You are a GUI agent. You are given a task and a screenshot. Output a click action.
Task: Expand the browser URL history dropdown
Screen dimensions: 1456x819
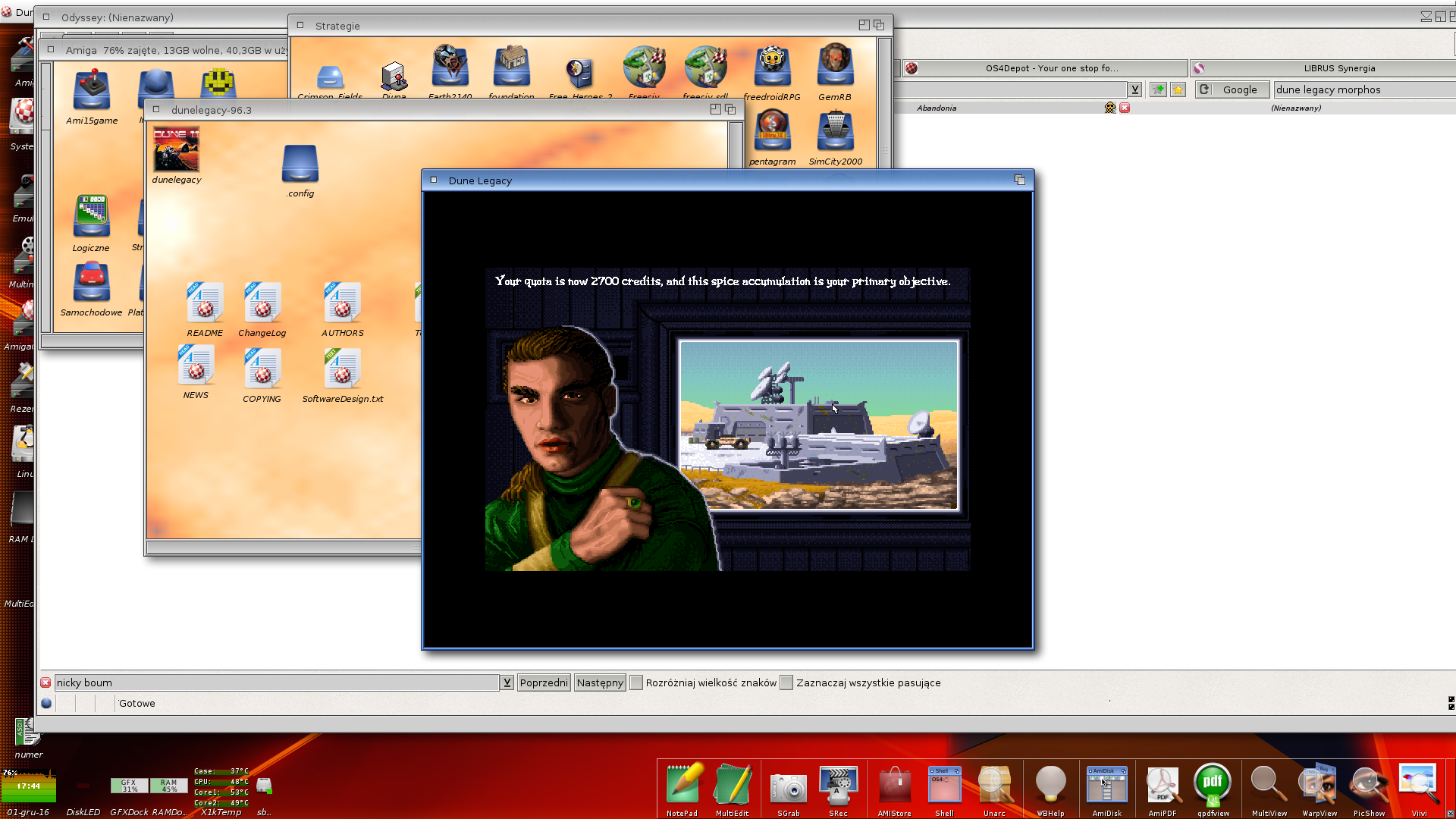click(x=1134, y=89)
